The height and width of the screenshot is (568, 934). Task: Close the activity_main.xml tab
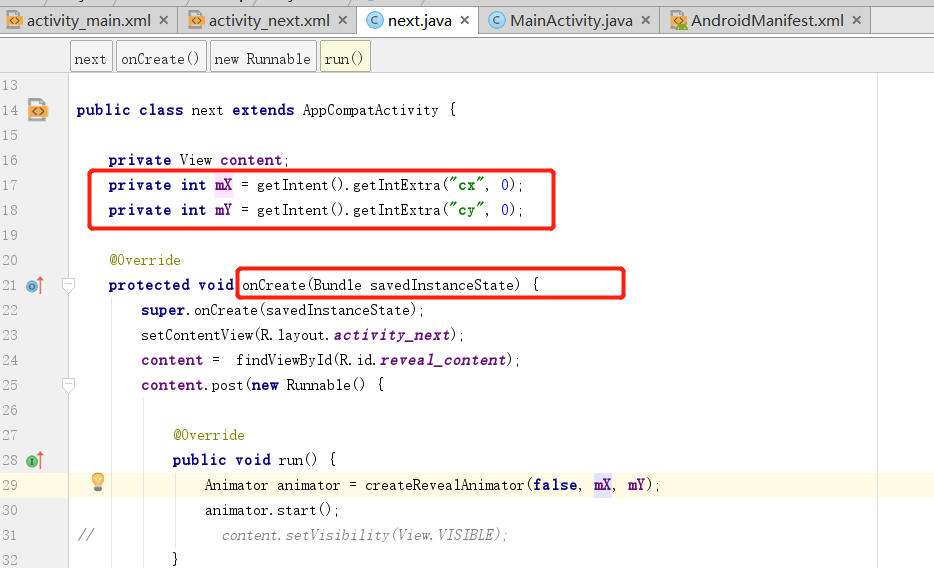point(164,20)
